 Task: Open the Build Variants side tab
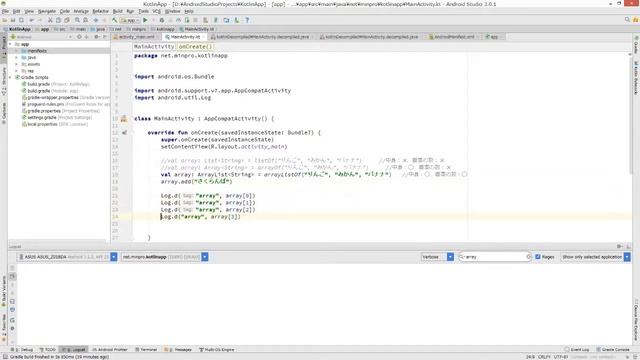click(4, 291)
